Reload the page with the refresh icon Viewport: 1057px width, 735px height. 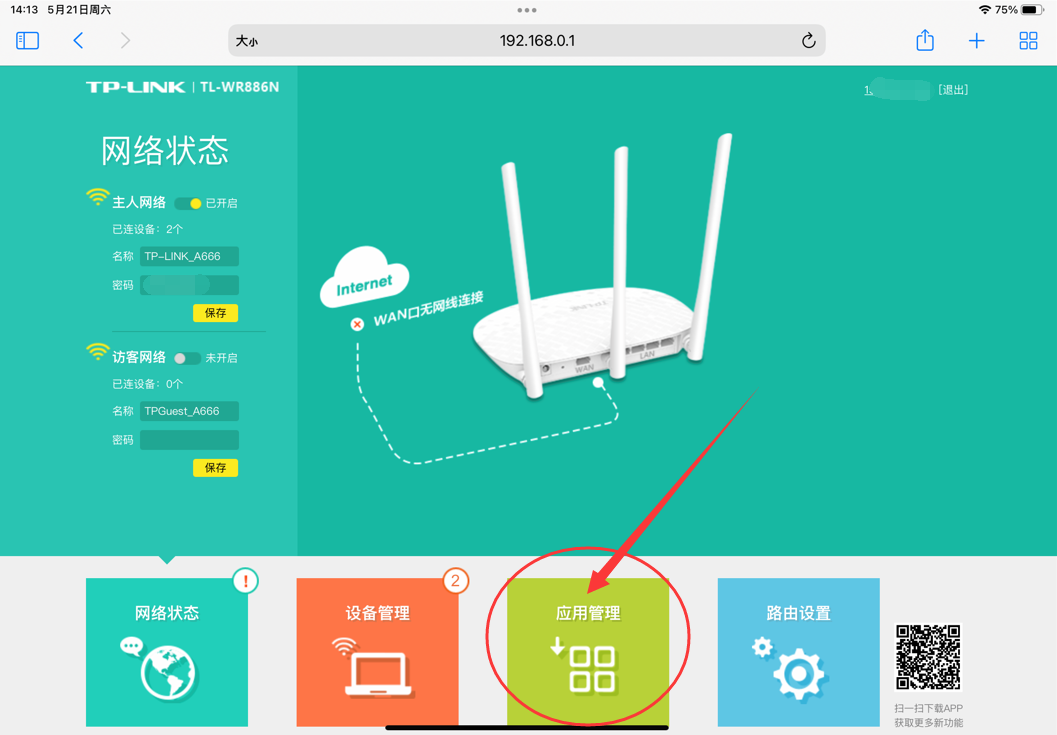pyautogui.click(x=808, y=41)
